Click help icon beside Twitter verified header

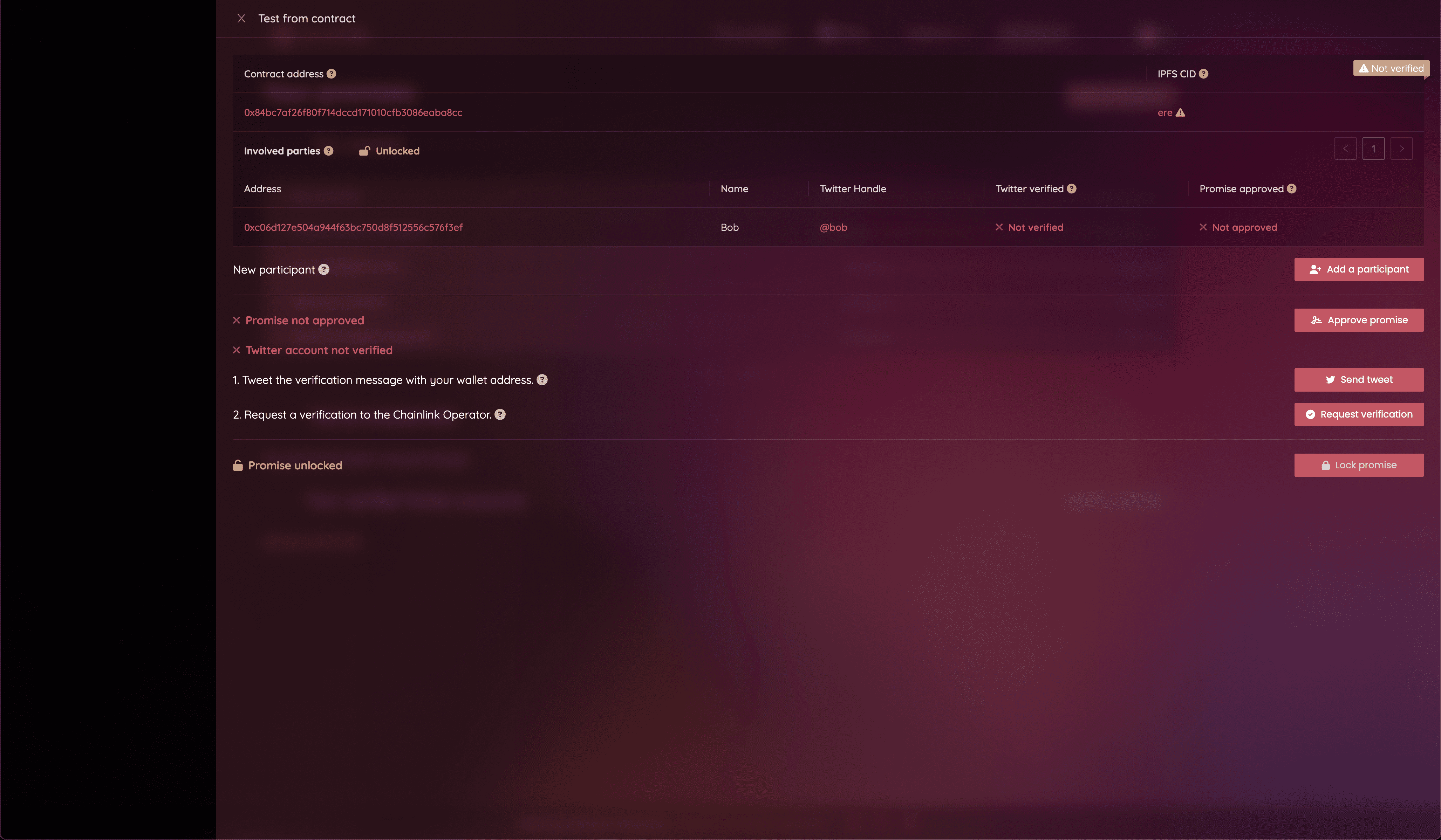pos(1072,188)
